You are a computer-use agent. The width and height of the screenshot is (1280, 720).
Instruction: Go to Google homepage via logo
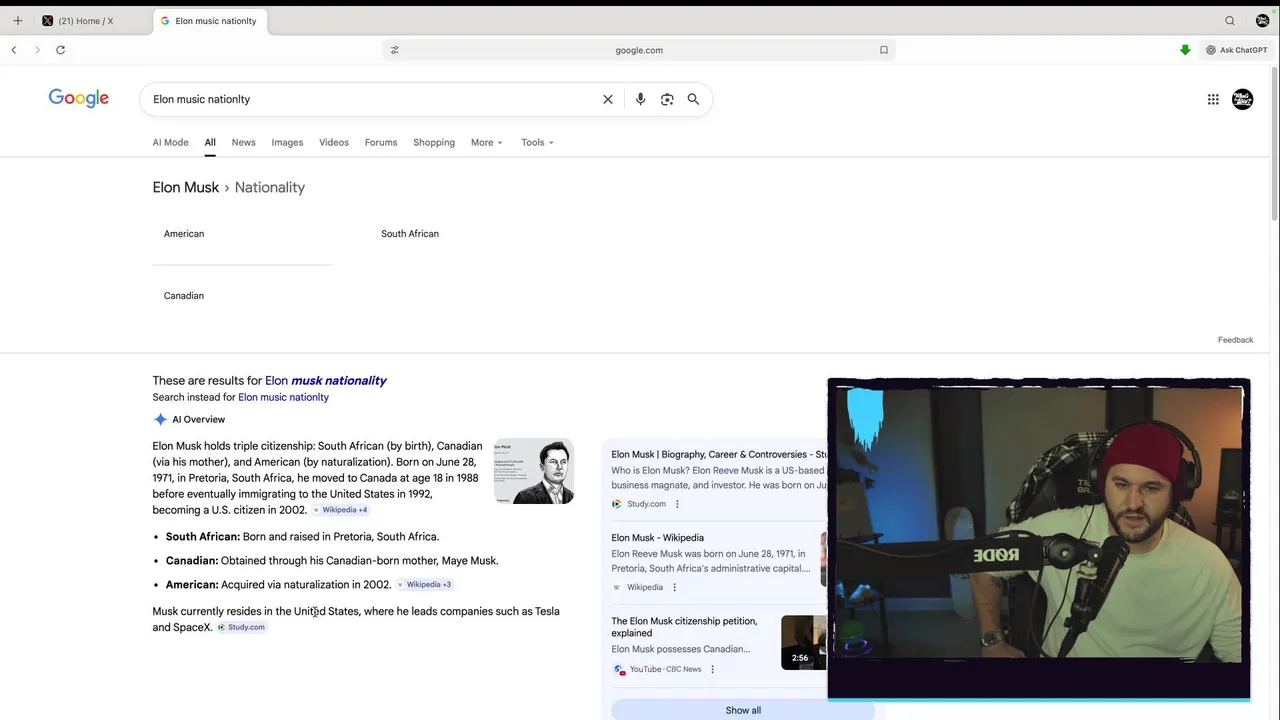point(79,98)
